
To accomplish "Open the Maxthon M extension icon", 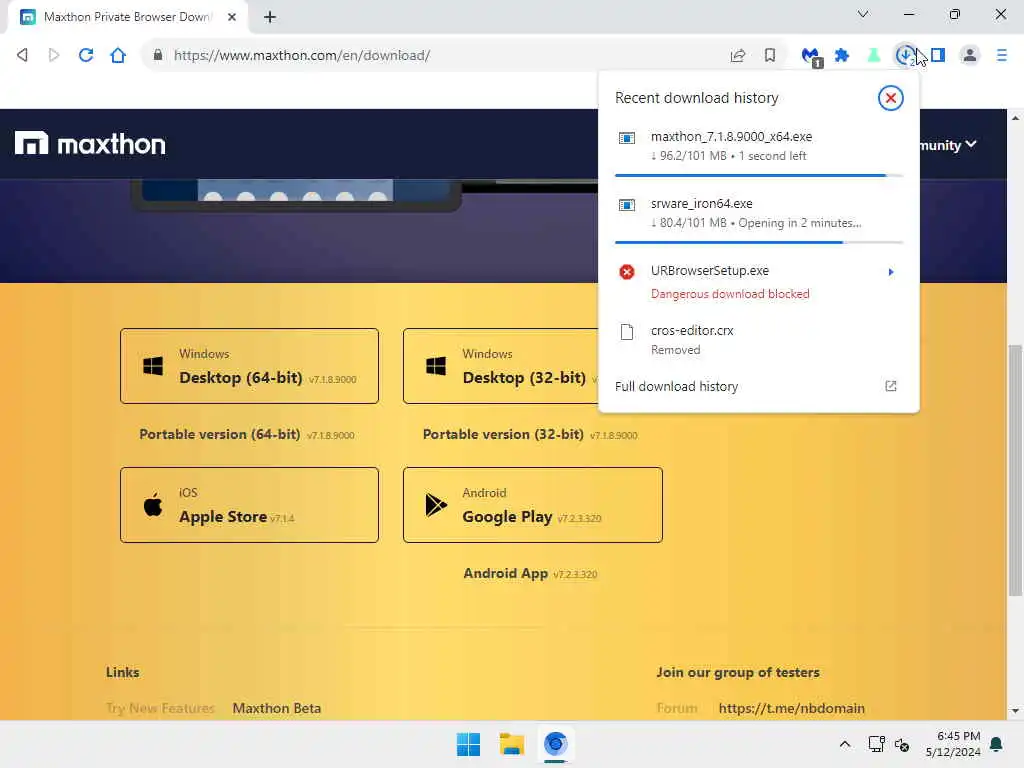I will (x=811, y=57).
